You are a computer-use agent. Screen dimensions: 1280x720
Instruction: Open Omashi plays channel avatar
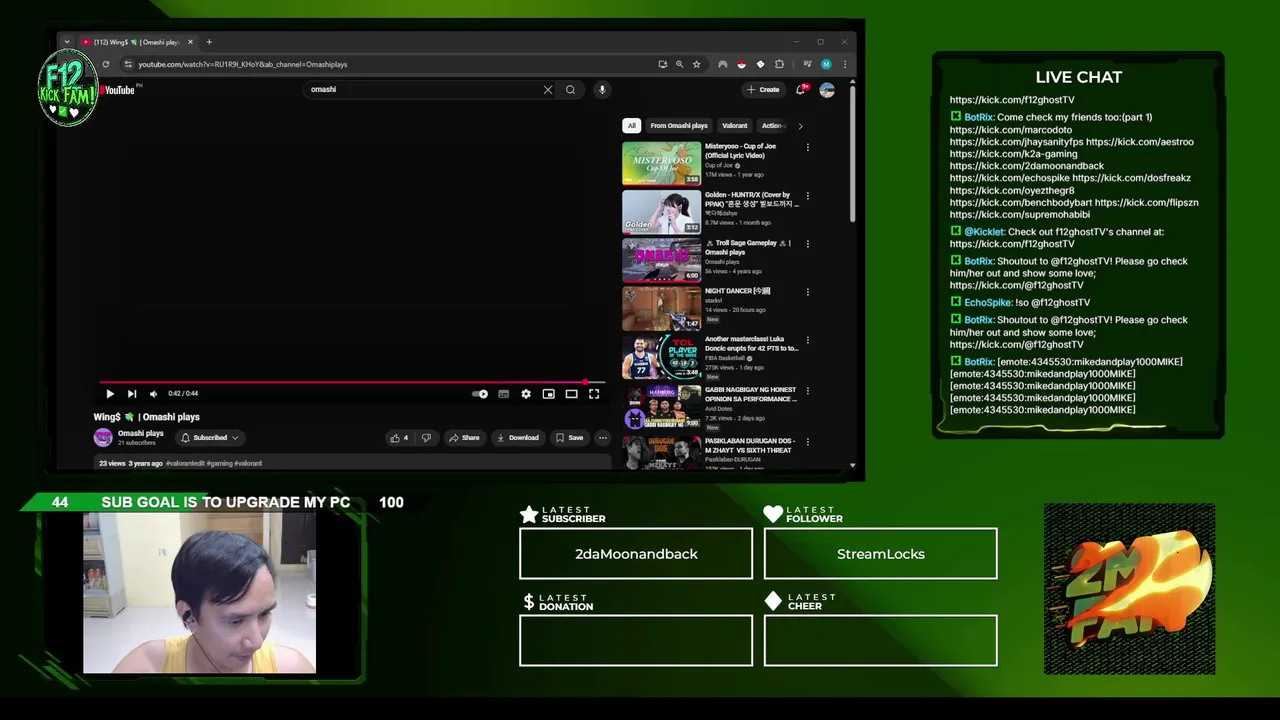coord(103,437)
